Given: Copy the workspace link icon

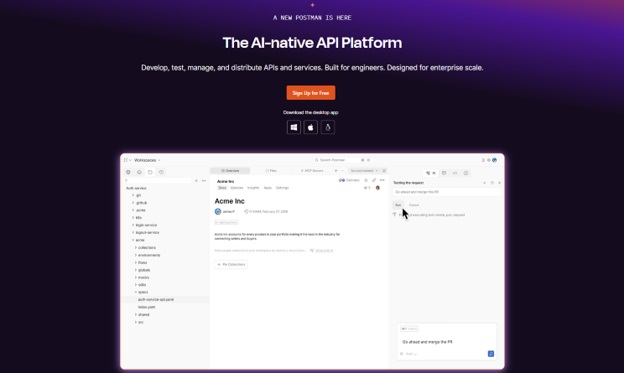Looking at the screenshot, I should tap(374, 180).
